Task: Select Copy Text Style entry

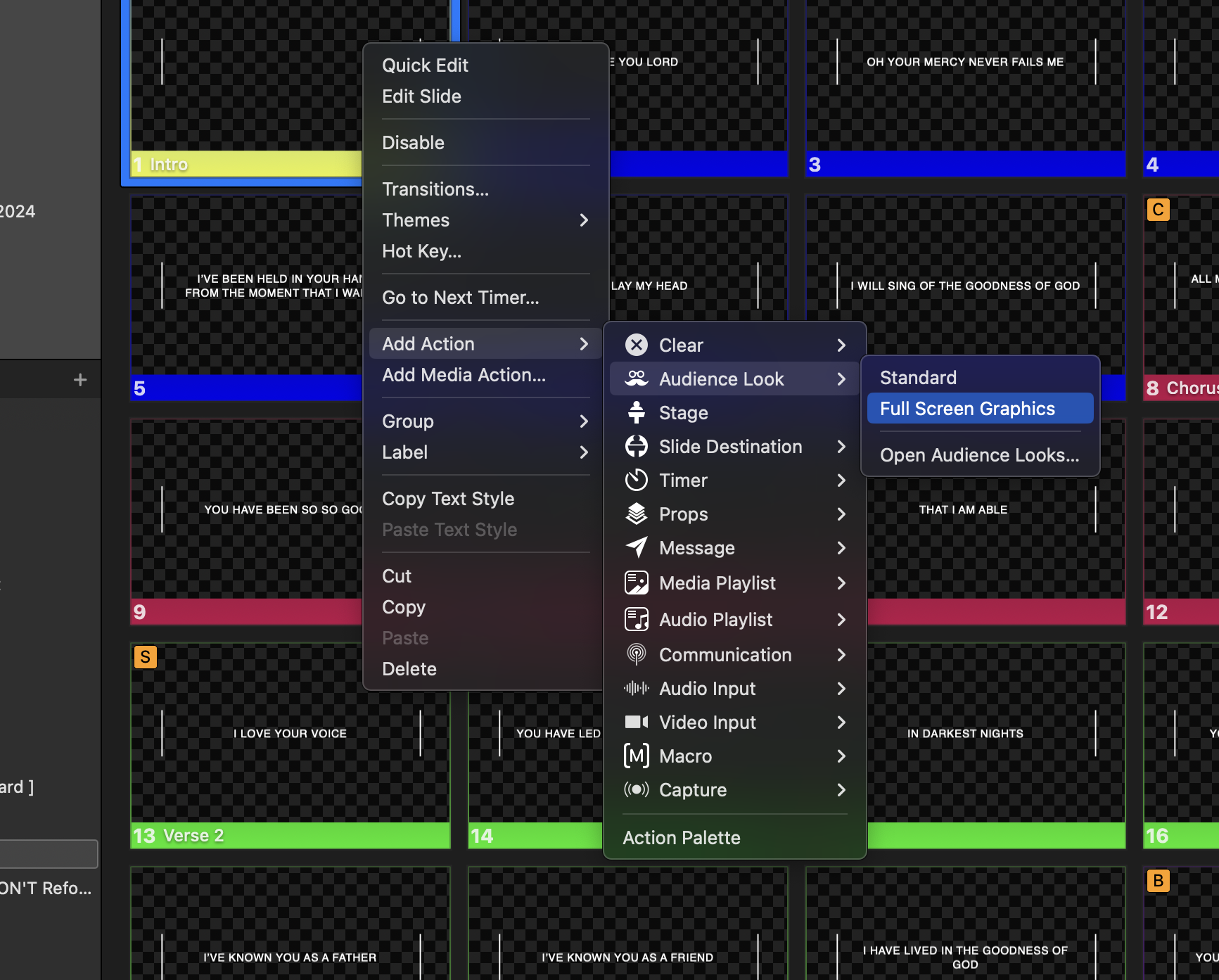Action: (485, 499)
